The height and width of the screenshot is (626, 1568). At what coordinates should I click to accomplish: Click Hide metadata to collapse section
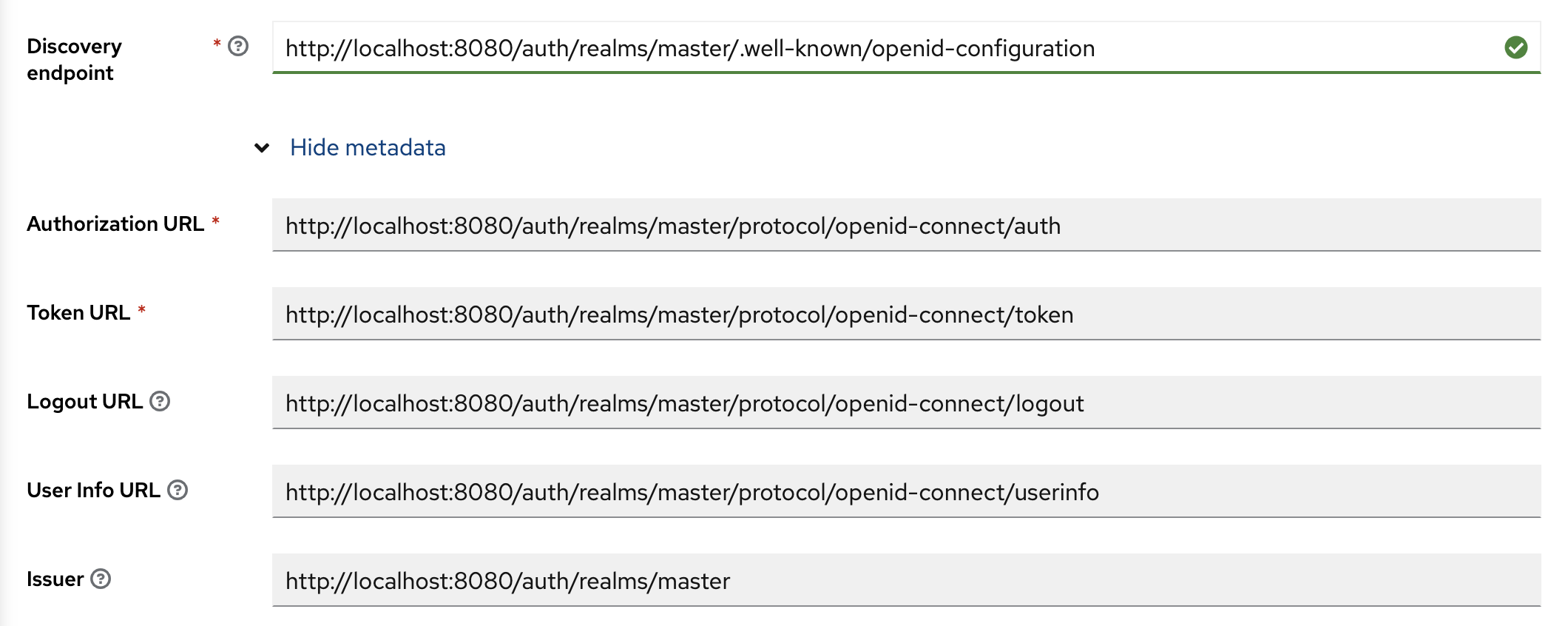tap(368, 148)
